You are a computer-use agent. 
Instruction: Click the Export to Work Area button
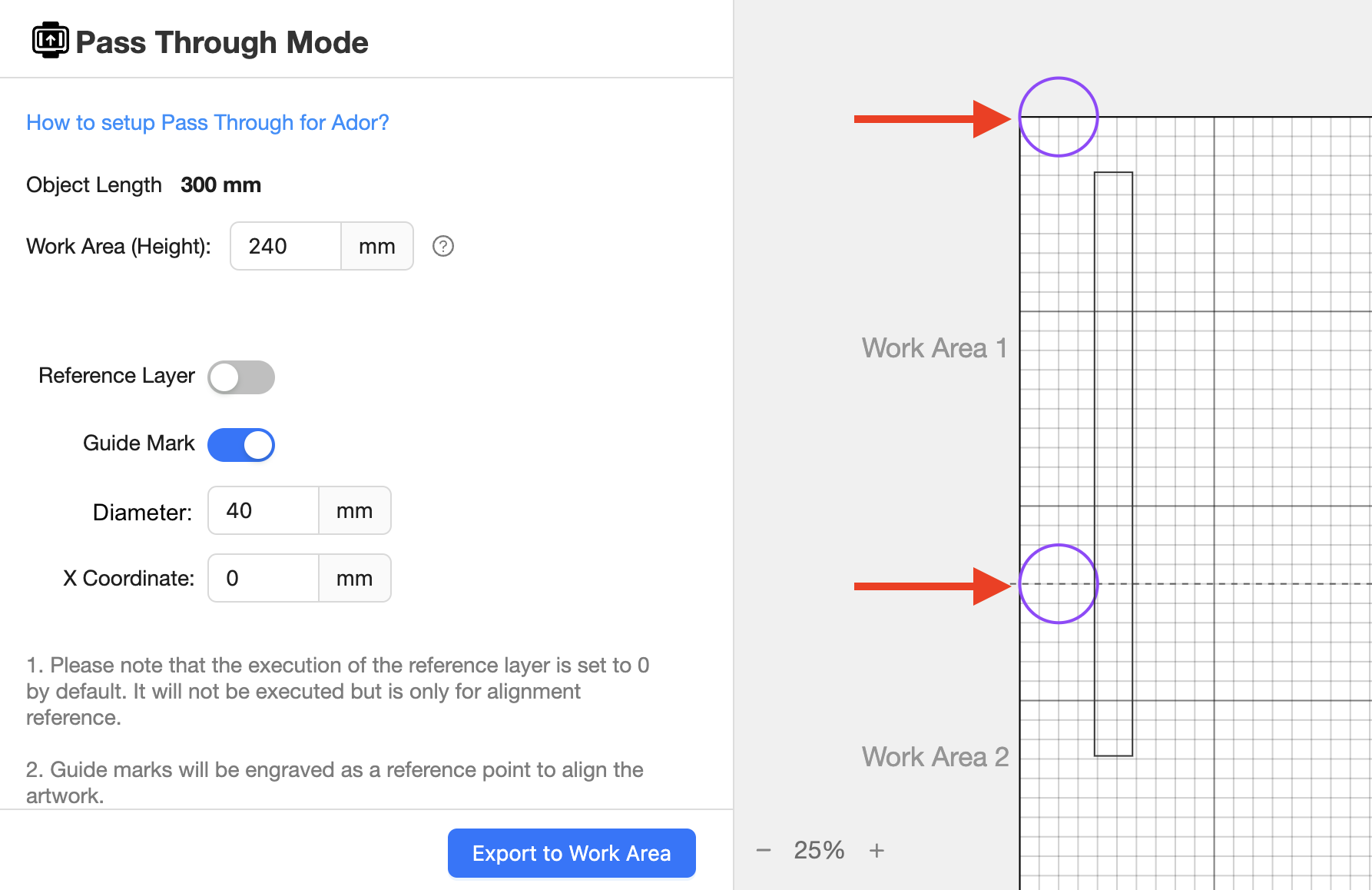[x=572, y=853]
